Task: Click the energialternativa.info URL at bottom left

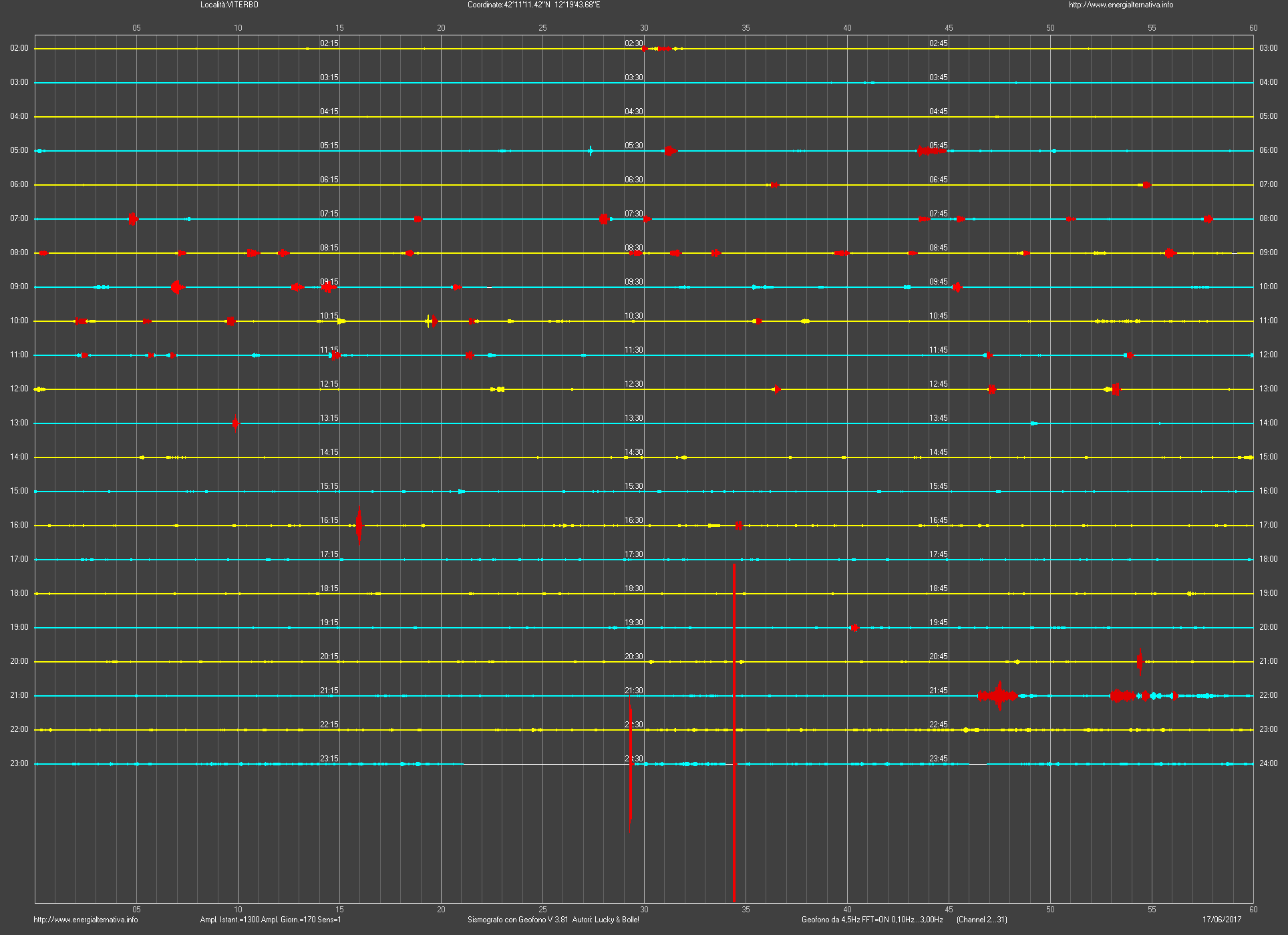Action: point(86,920)
